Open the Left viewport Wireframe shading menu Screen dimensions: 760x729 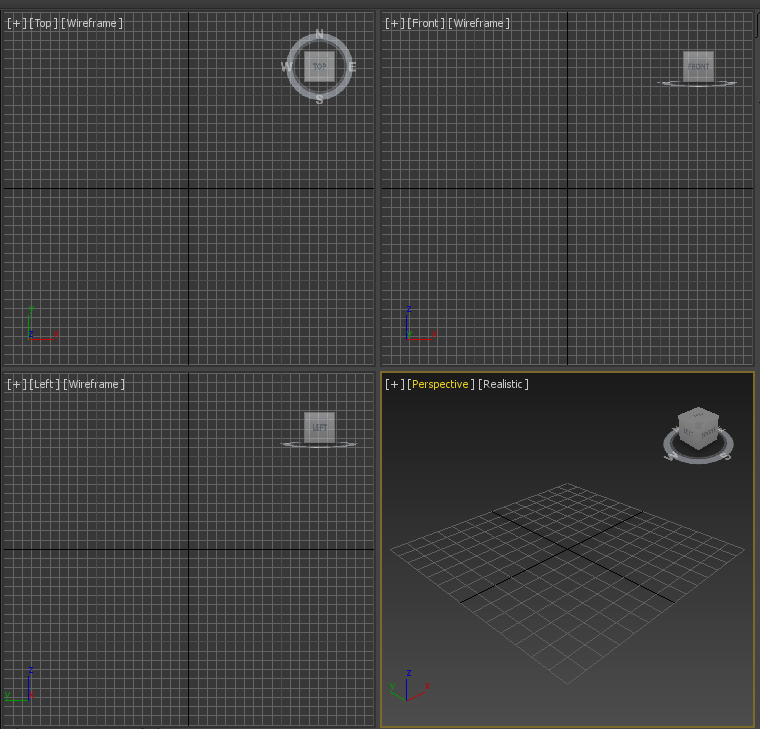coord(94,384)
